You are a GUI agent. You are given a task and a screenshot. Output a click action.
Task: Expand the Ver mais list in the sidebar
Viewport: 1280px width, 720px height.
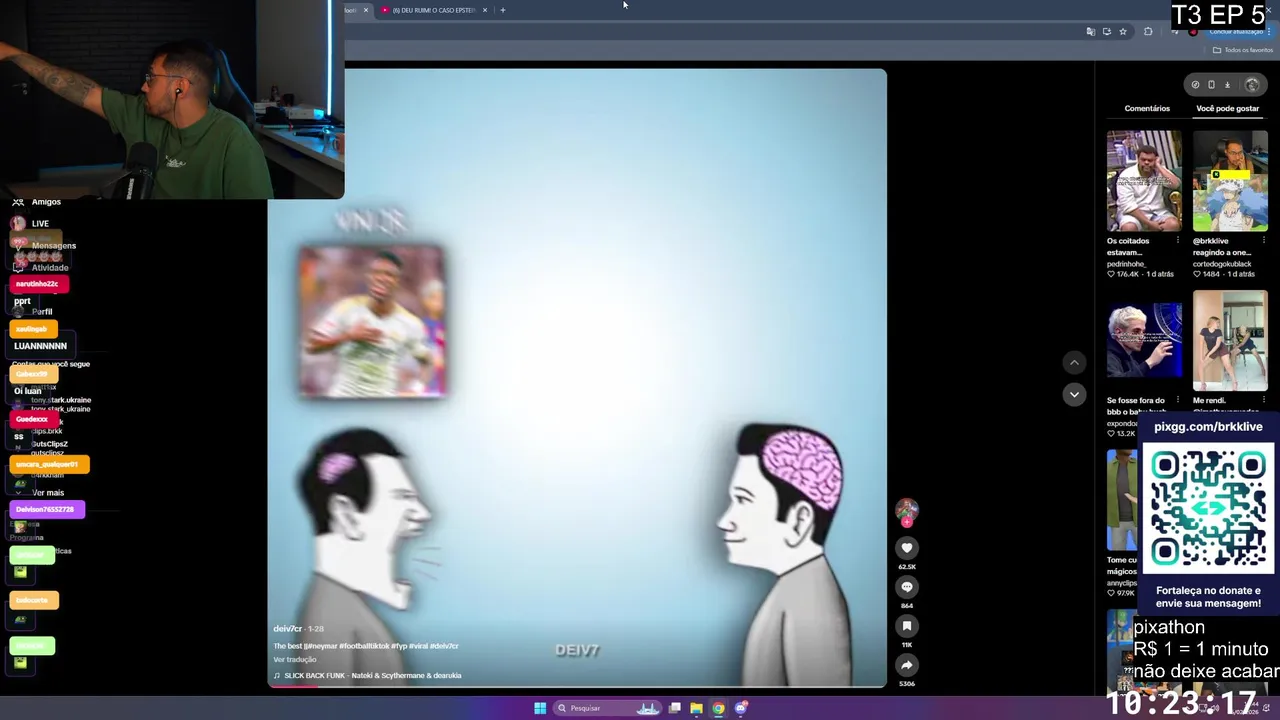click(48, 493)
